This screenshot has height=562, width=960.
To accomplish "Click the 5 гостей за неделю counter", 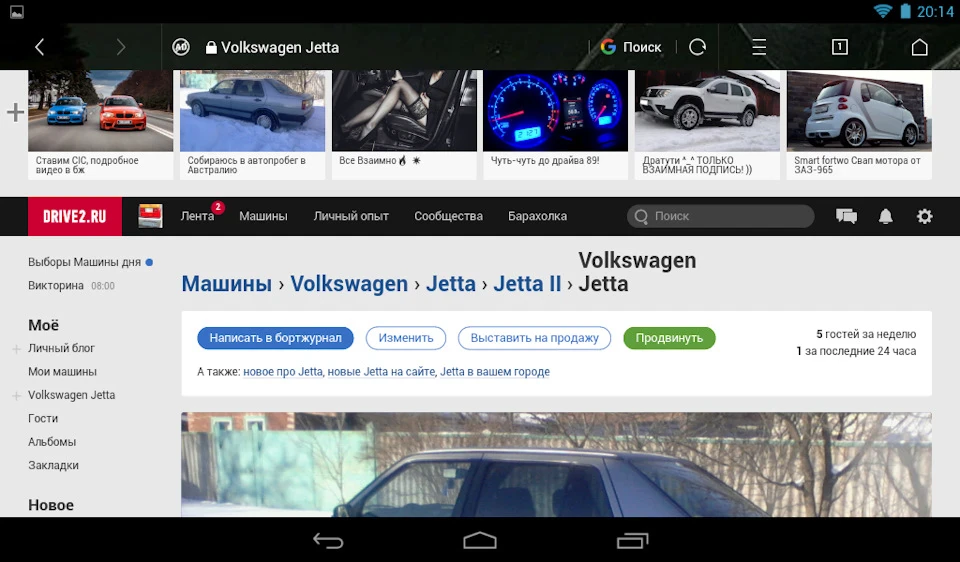I will pyautogui.click(x=866, y=334).
